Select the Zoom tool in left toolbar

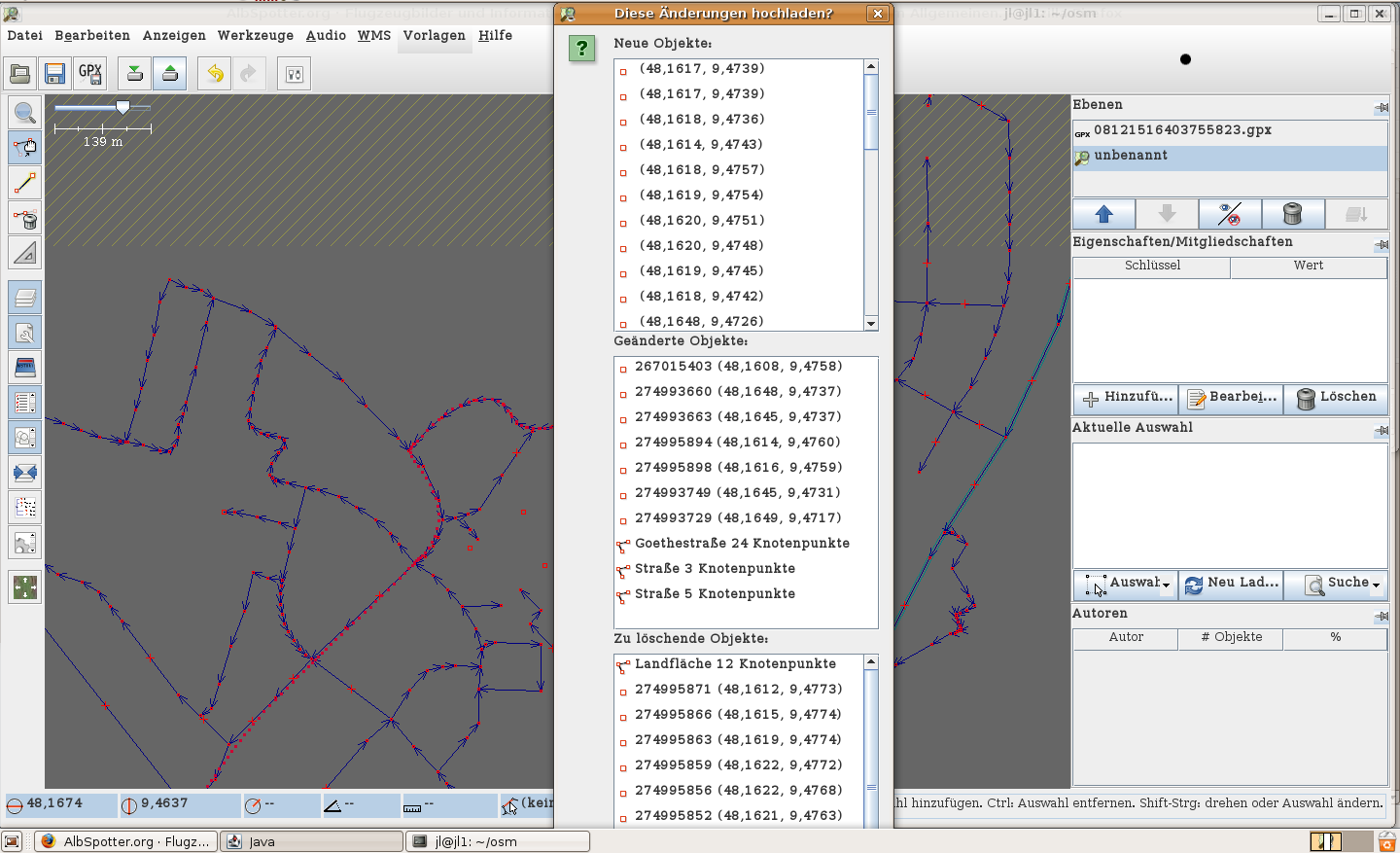(25, 113)
